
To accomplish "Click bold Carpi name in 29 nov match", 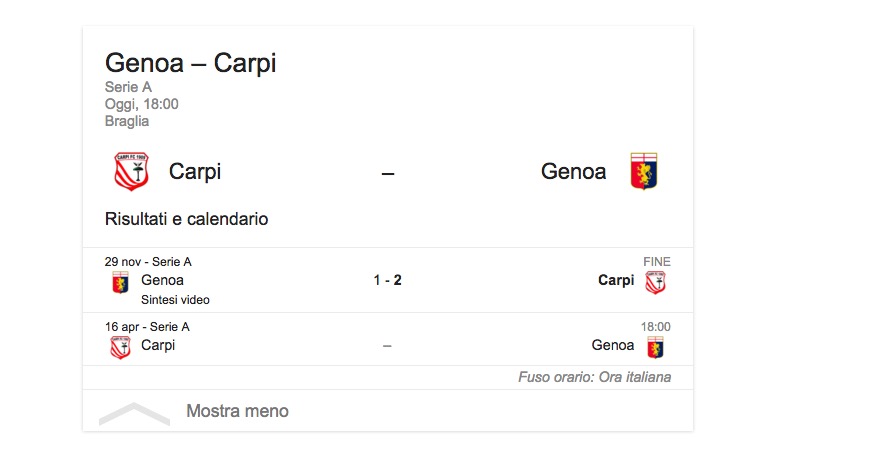I will pyautogui.click(x=616, y=280).
